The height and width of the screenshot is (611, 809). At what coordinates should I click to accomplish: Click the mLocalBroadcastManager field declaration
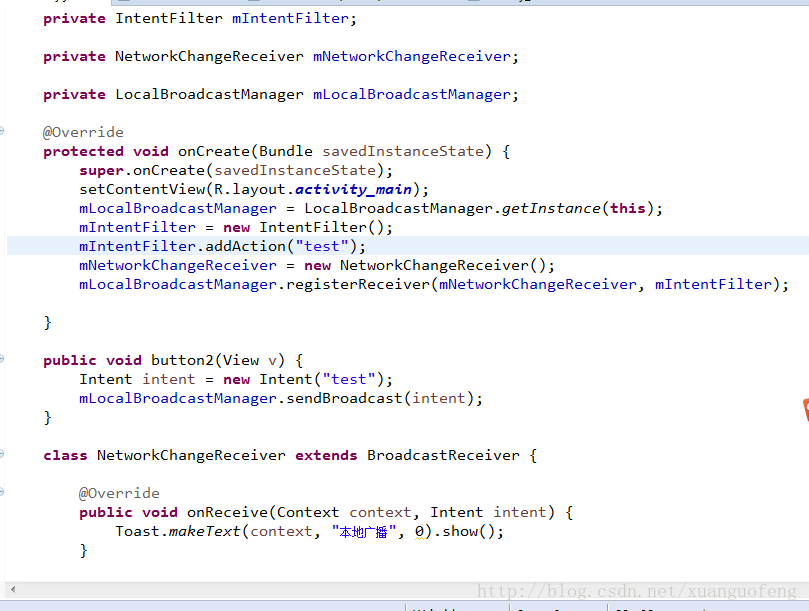coord(411,94)
